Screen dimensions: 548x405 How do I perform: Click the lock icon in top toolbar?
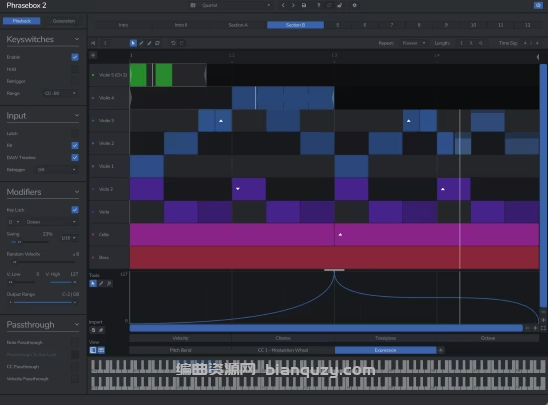pos(339,5)
